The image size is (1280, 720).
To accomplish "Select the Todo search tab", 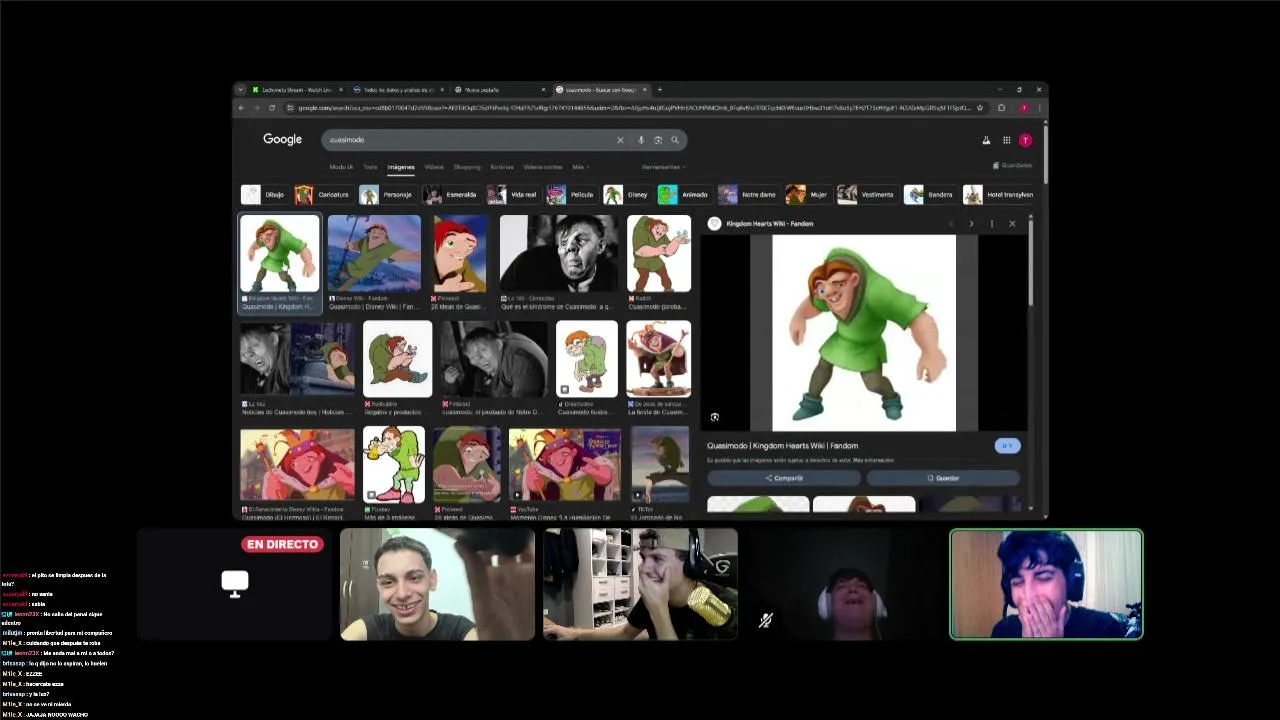I will click(x=370, y=167).
